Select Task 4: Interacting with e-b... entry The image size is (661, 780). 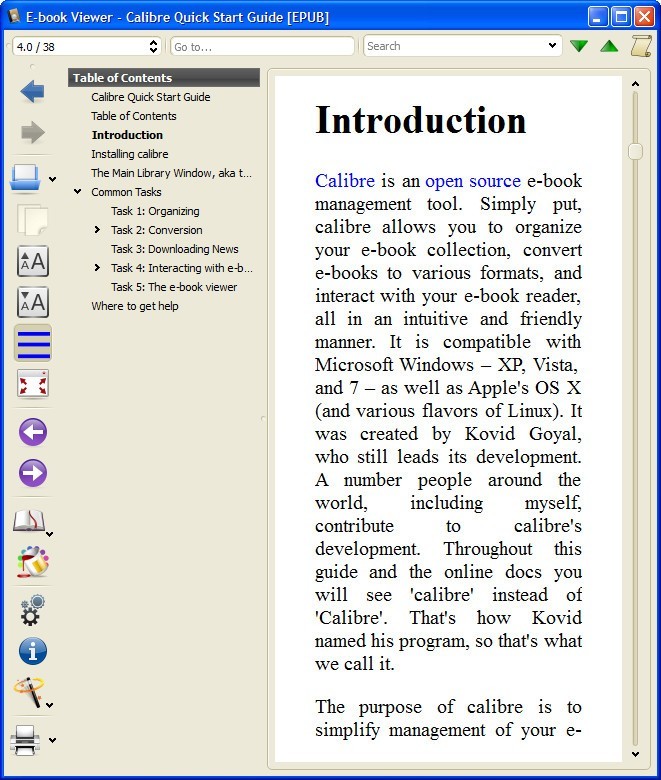[x=182, y=268]
